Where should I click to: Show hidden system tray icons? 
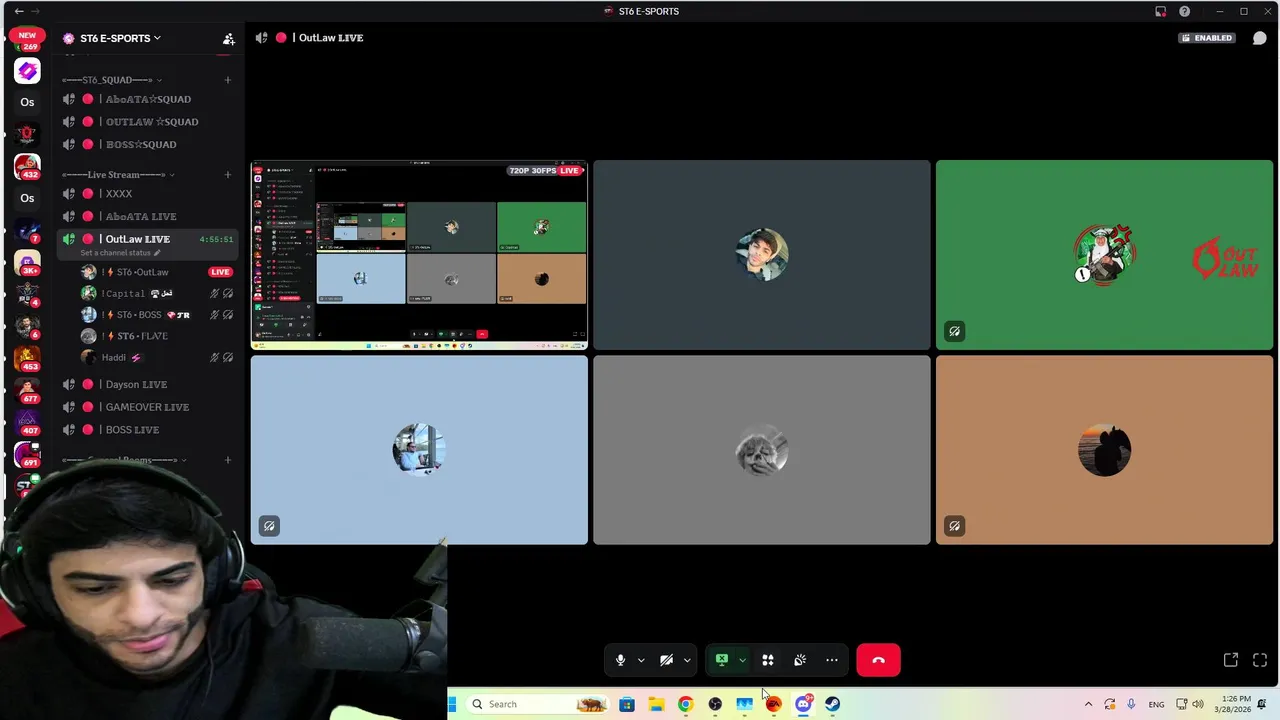click(x=1088, y=704)
